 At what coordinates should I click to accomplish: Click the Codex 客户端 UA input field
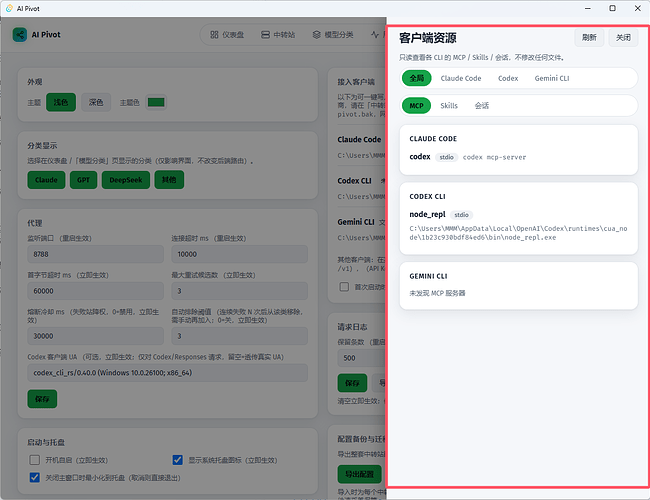click(167, 373)
